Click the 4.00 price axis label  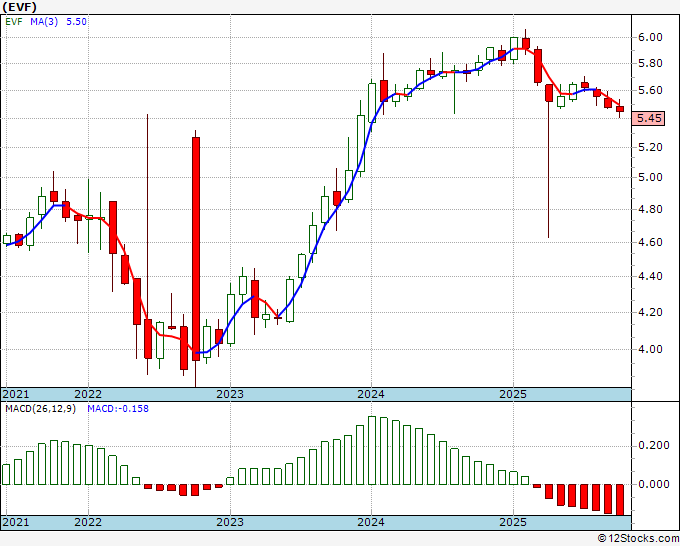click(650, 349)
